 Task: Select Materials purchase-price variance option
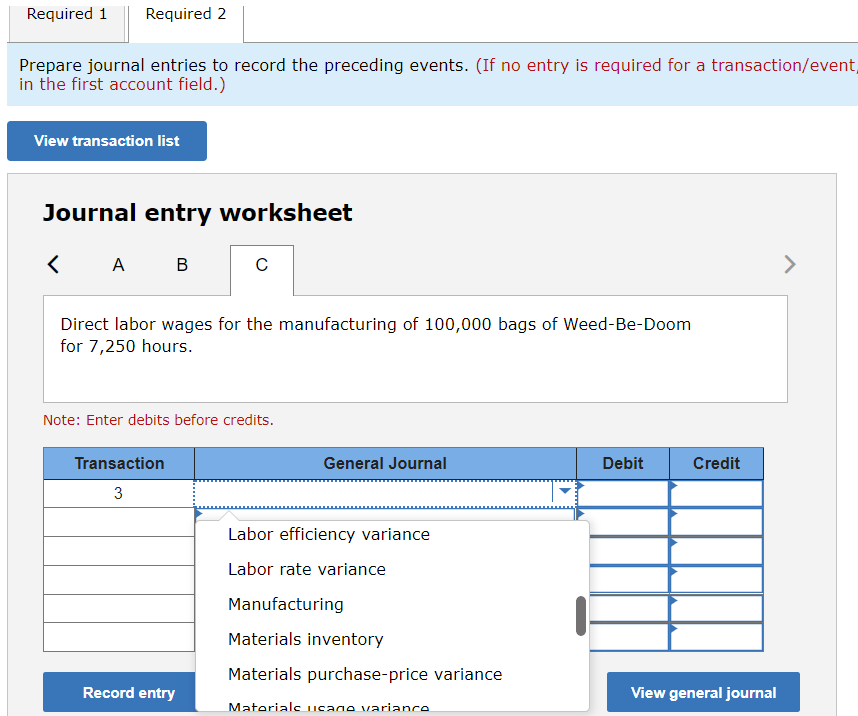(x=365, y=674)
